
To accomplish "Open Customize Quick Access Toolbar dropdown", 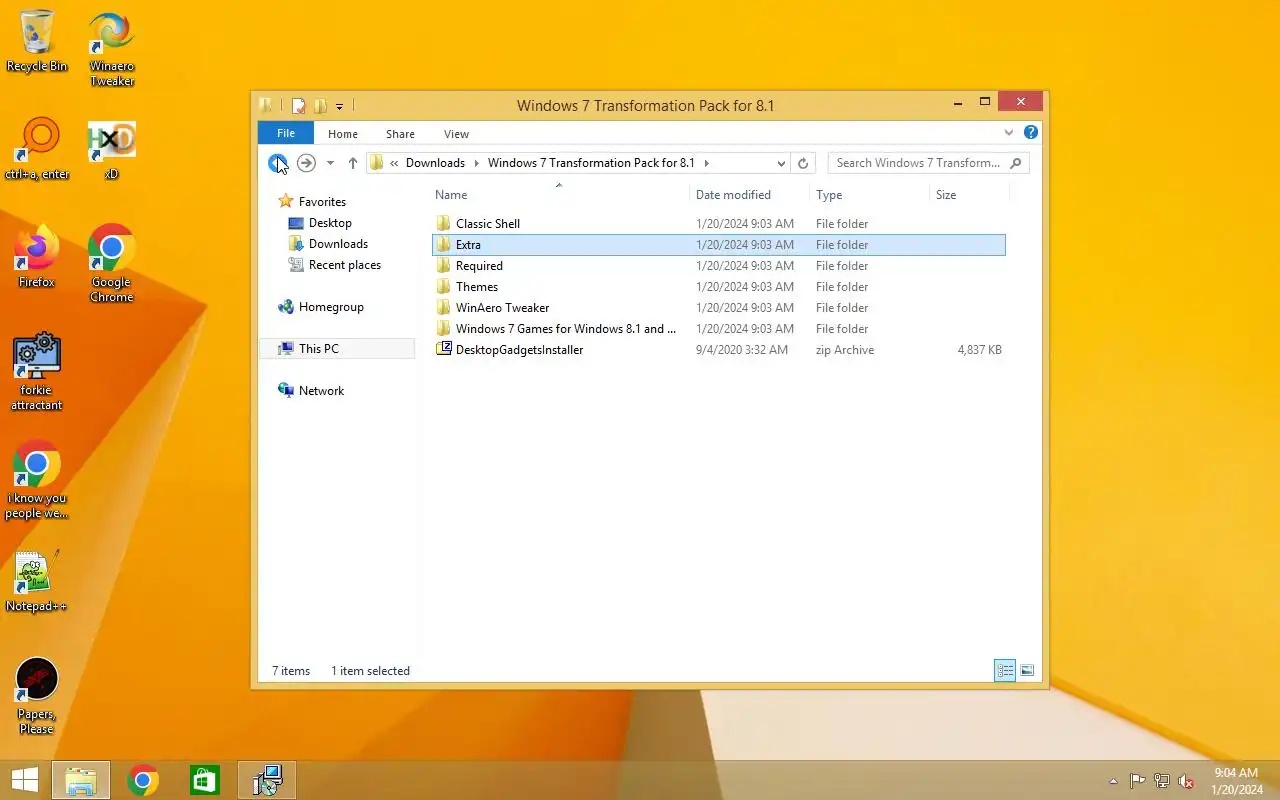I will 340,106.
